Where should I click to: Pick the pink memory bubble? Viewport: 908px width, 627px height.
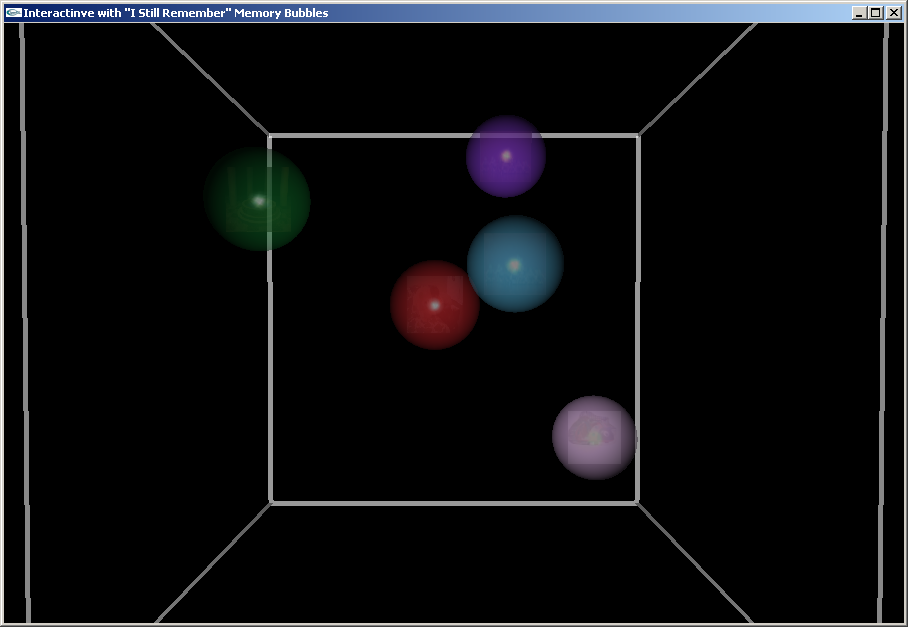pyautogui.click(x=595, y=438)
